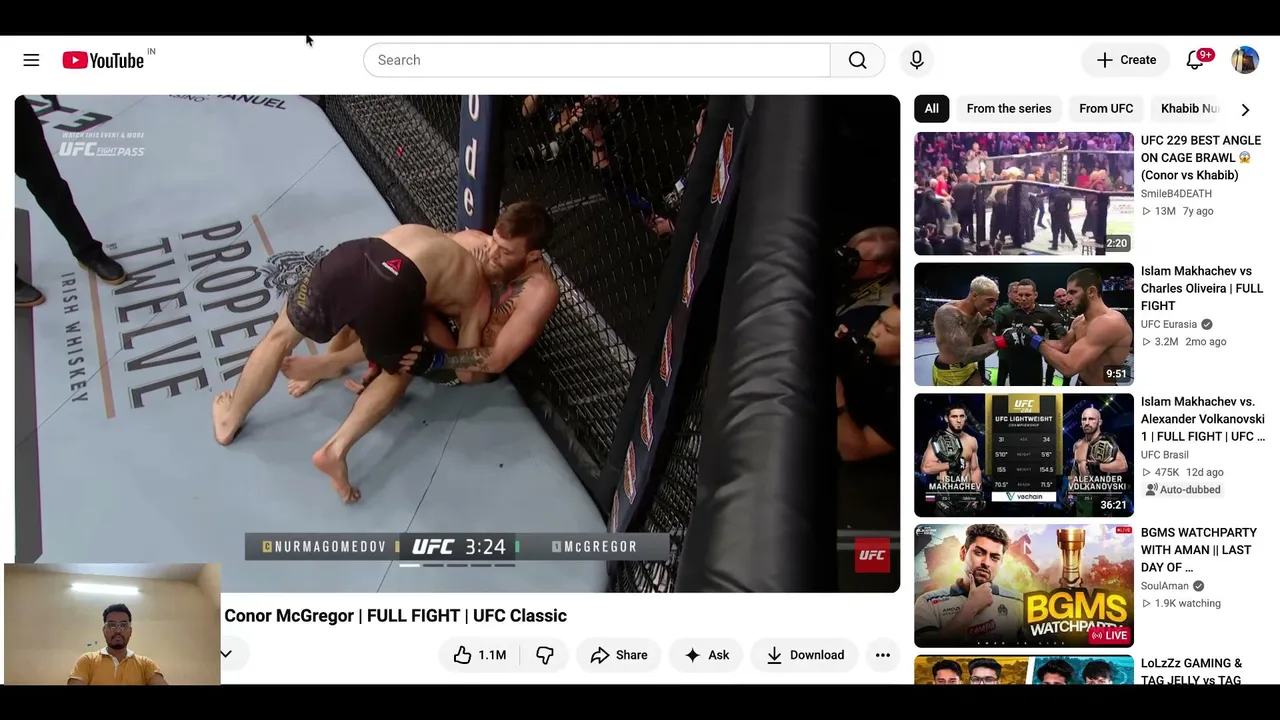Open BGMS WATCHPARTY WITH AMAN title
Viewport: 1280px width, 720px height.
point(1199,550)
